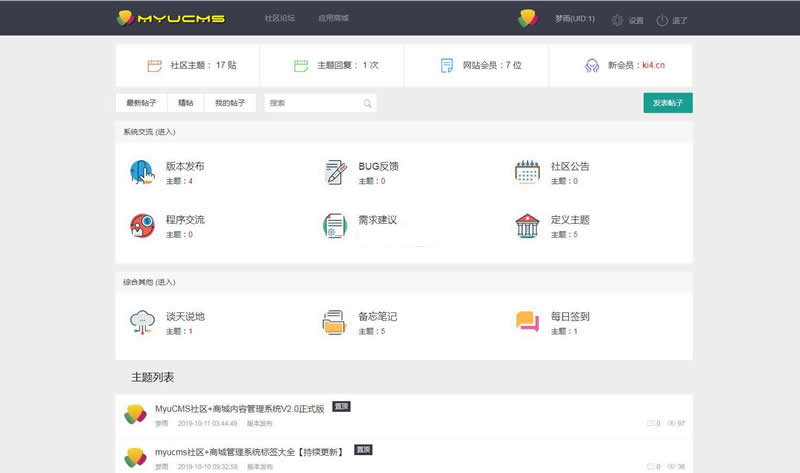800x473 pixels.
Task: Click the 需求建议 document icon
Action: pos(335,226)
